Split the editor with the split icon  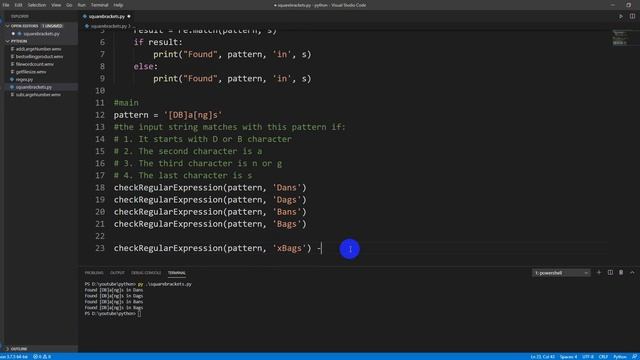click(632, 16)
